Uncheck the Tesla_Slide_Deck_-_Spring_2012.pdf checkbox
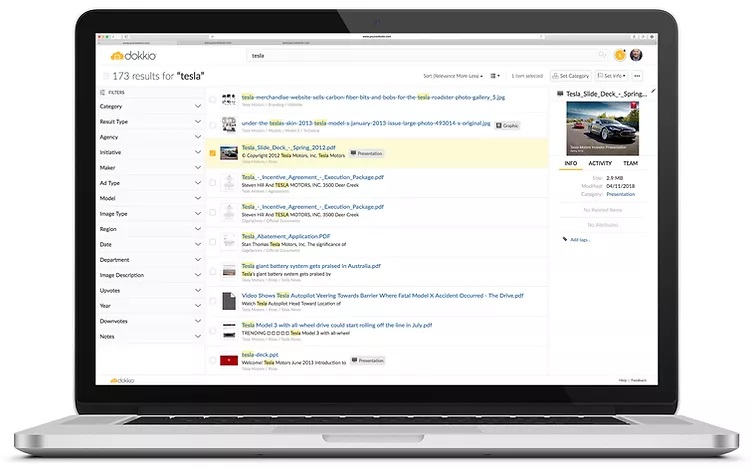 pyautogui.click(x=213, y=153)
